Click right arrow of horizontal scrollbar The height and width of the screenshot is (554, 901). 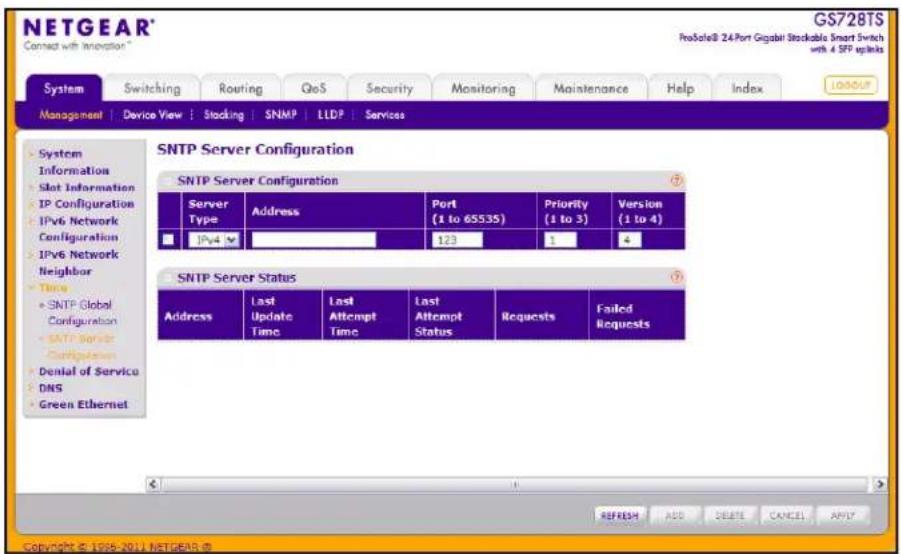click(879, 484)
